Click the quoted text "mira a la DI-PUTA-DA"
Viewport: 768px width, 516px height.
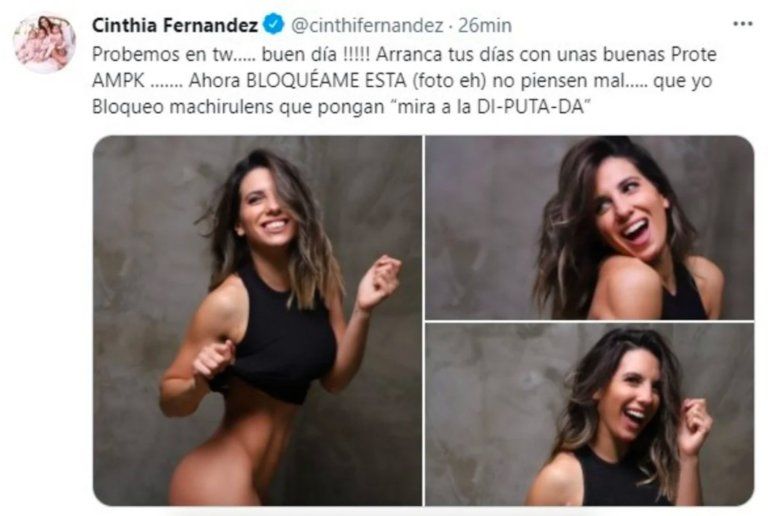coord(491,107)
